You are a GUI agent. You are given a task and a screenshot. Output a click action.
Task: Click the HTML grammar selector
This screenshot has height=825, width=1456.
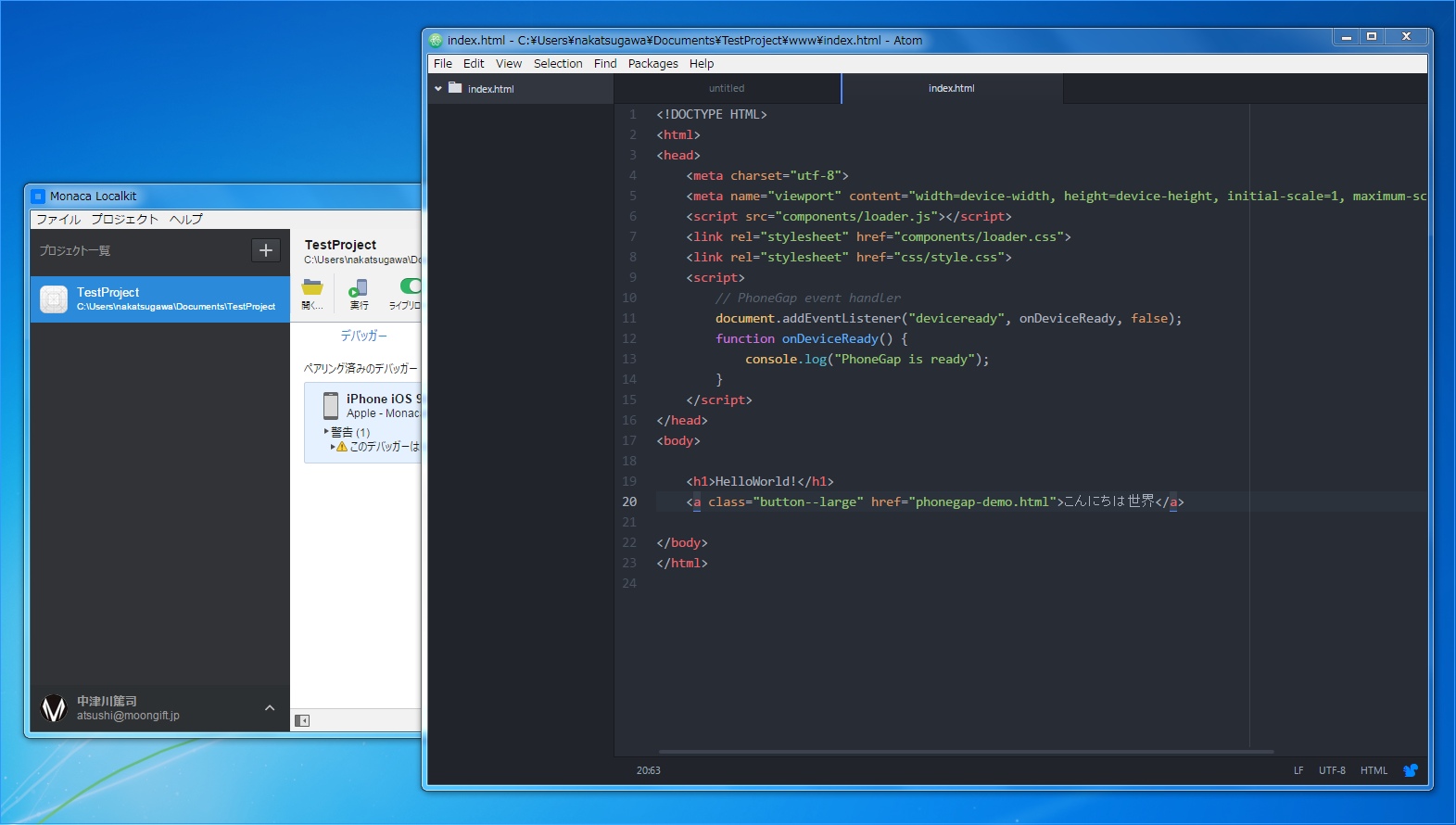(1374, 770)
